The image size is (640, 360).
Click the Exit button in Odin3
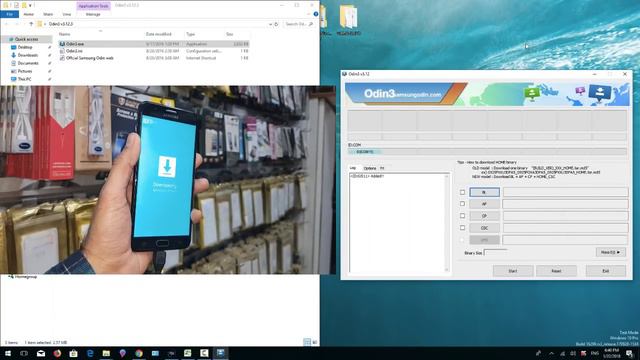[x=606, y=271]
